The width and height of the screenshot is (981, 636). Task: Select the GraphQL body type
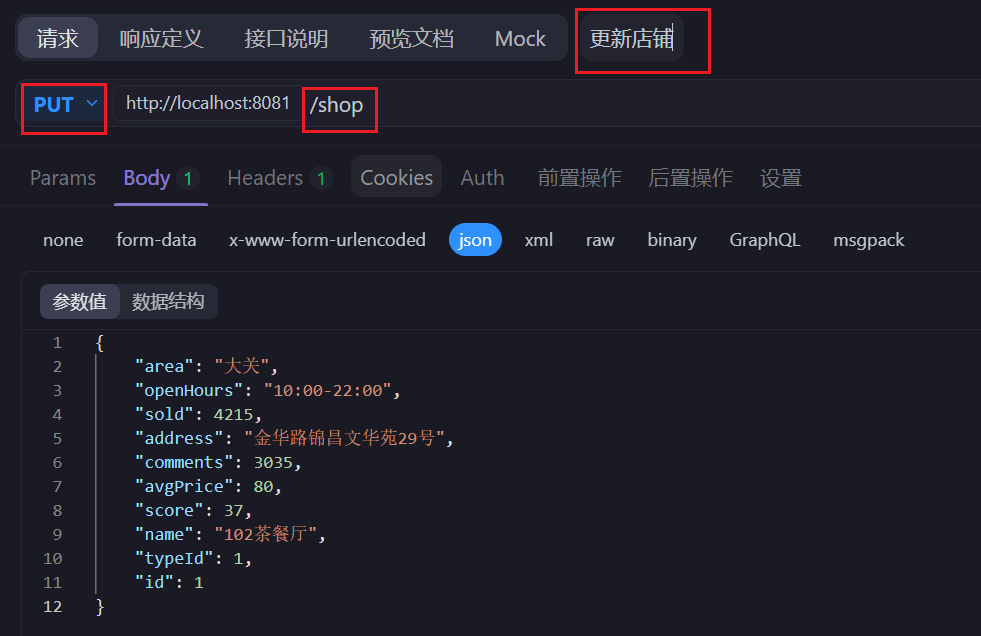pos(765,240)
